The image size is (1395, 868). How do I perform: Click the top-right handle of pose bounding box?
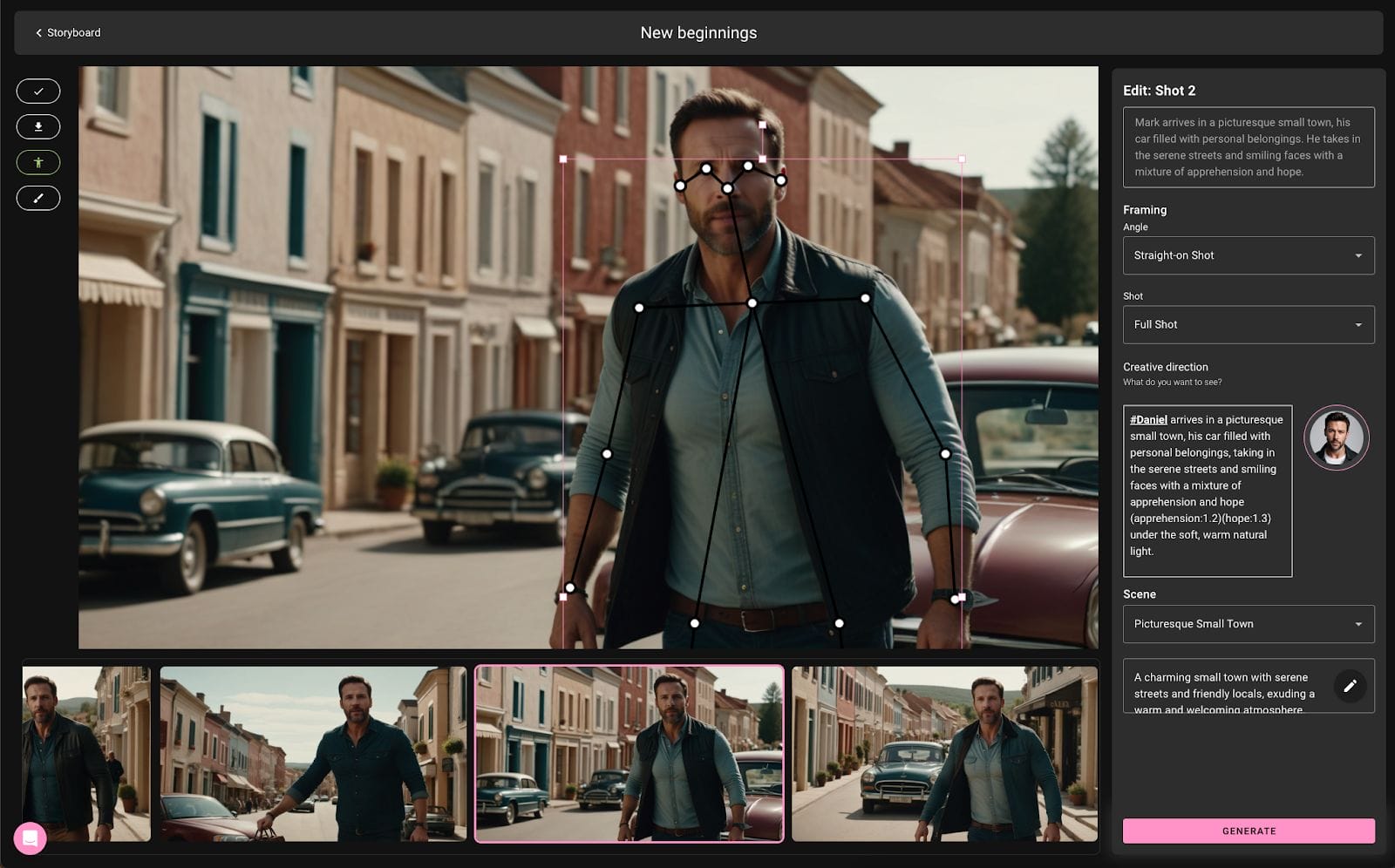point(962,159)
